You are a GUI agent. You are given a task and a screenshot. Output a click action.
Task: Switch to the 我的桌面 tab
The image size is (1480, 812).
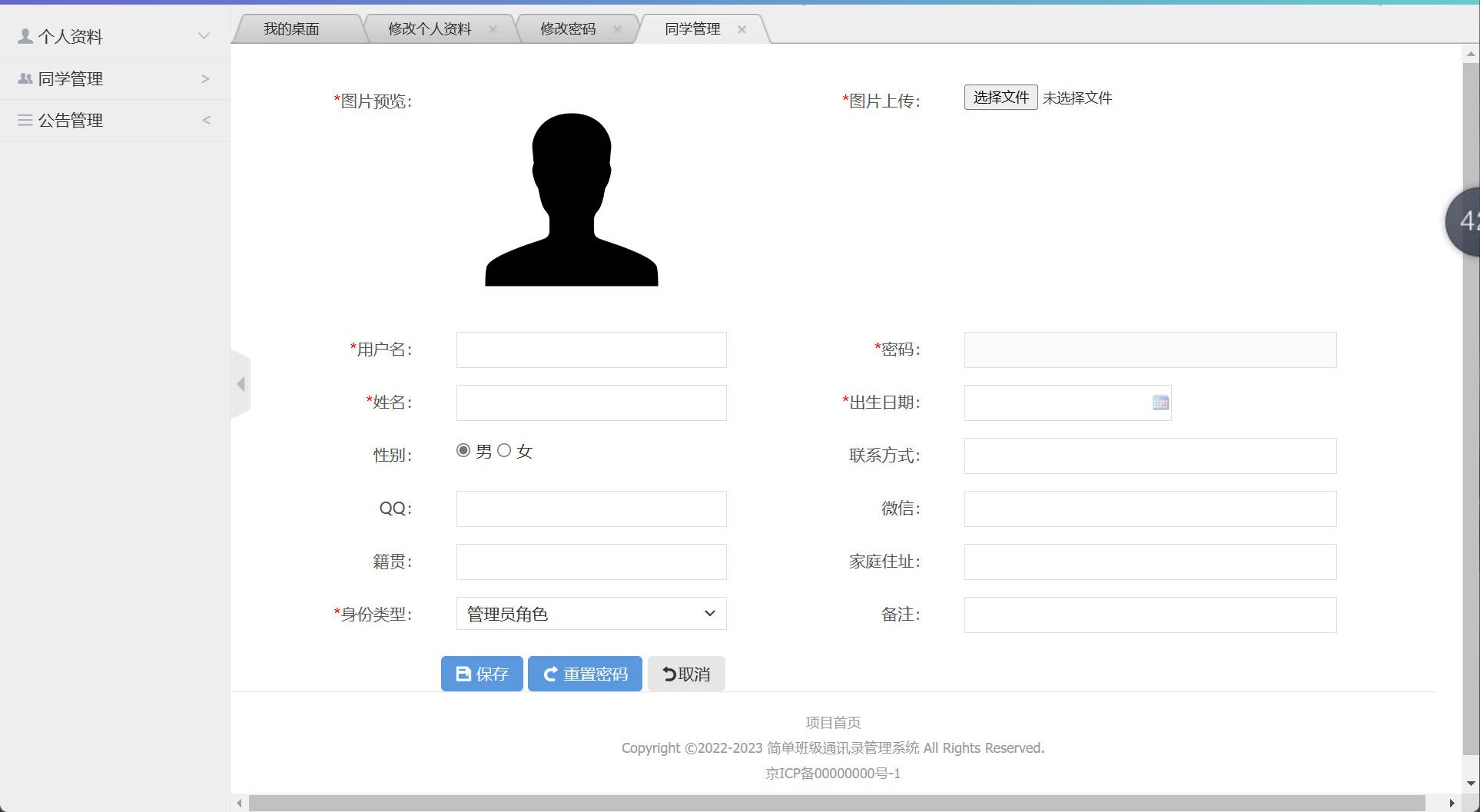click(292, 28)
